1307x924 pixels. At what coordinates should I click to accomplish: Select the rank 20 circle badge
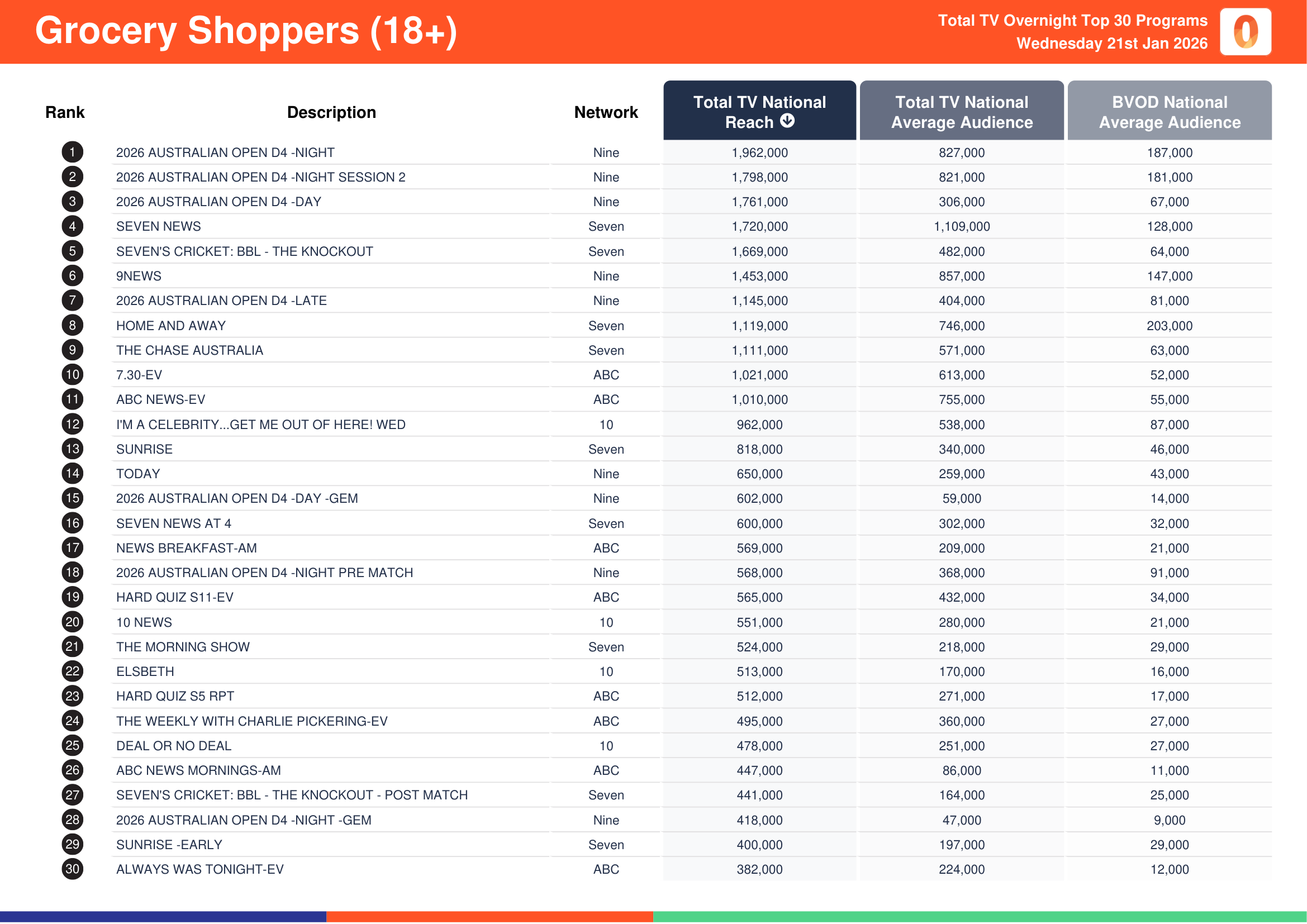click(x=72, y=622)
